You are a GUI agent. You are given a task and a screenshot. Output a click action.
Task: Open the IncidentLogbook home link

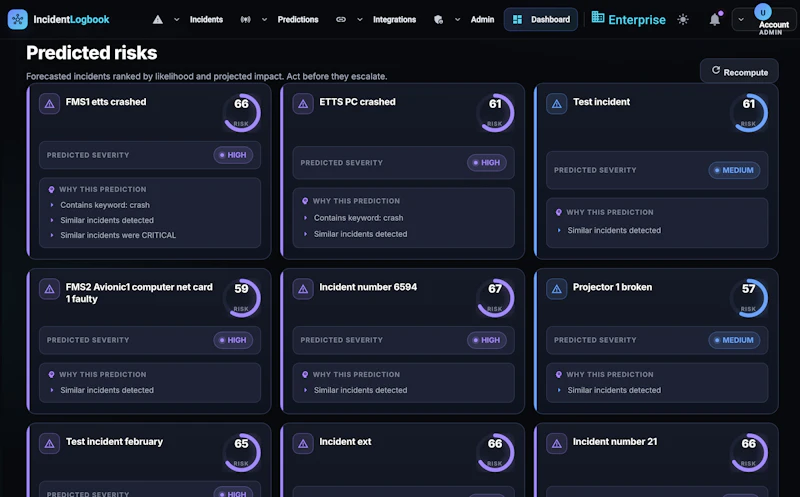click(71, 19)
